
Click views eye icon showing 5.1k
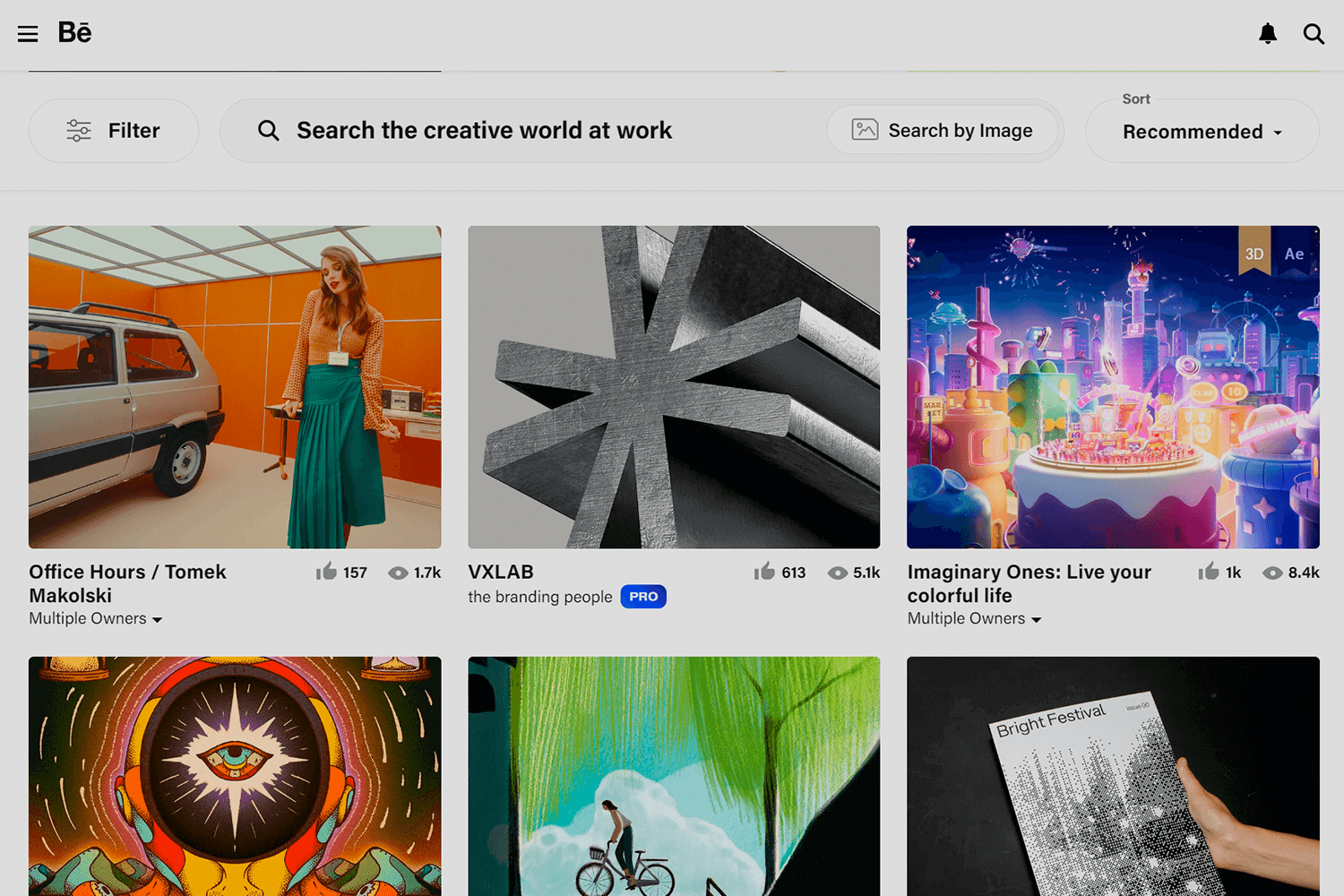point(837,573)
